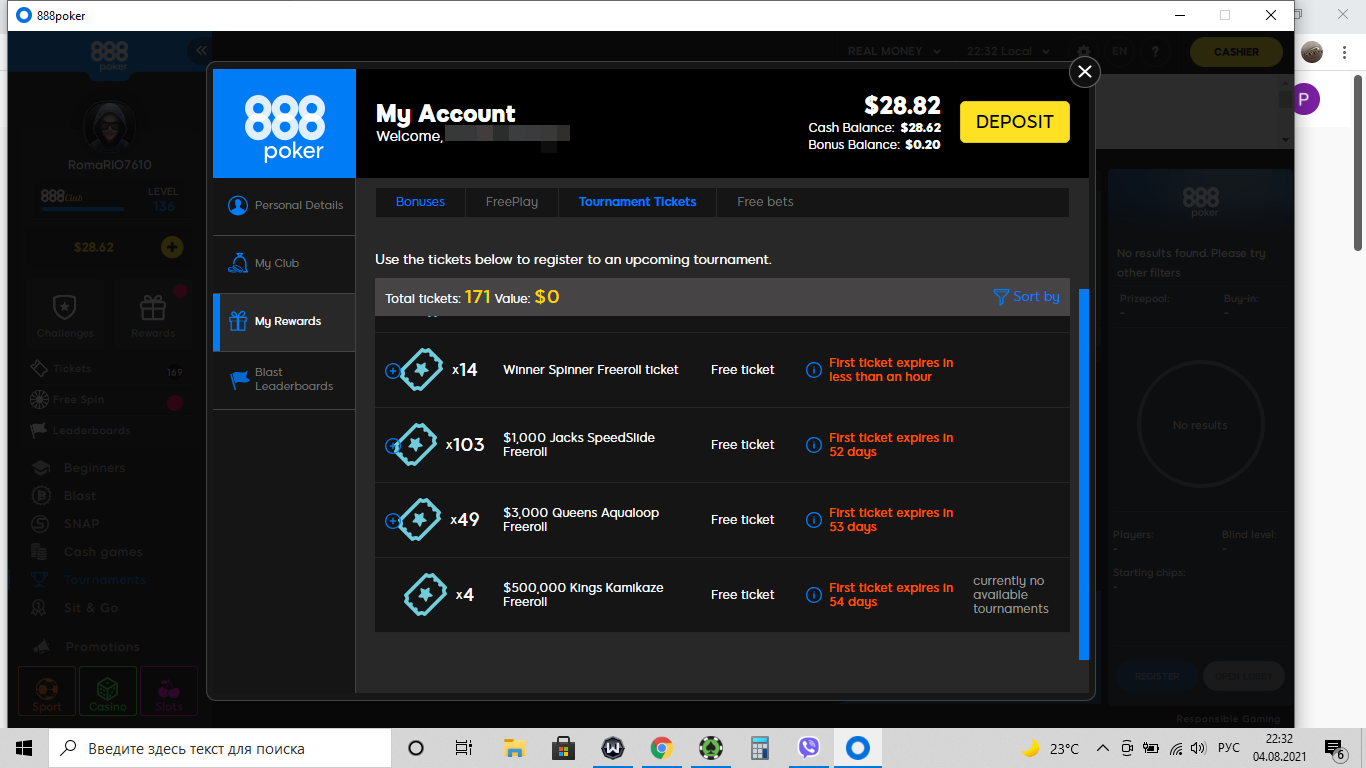Open the help question mark

1155,51
